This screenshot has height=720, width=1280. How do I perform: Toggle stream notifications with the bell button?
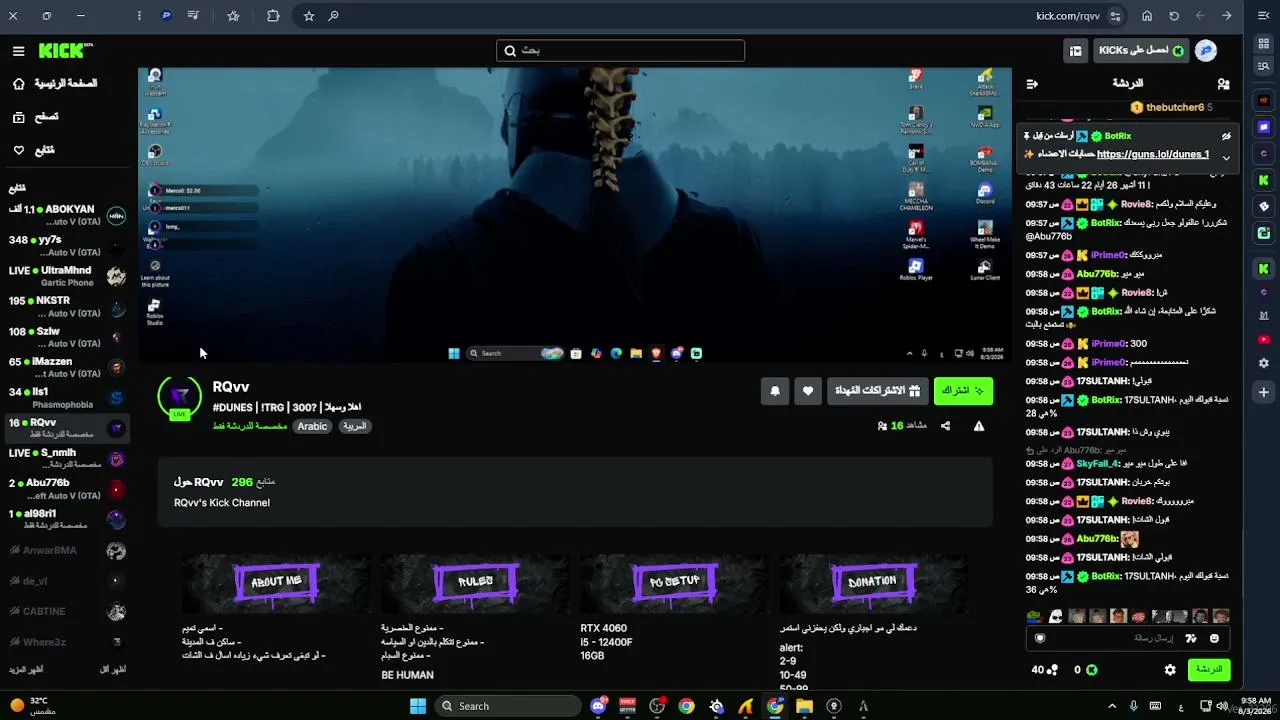(x=774, y=391)
